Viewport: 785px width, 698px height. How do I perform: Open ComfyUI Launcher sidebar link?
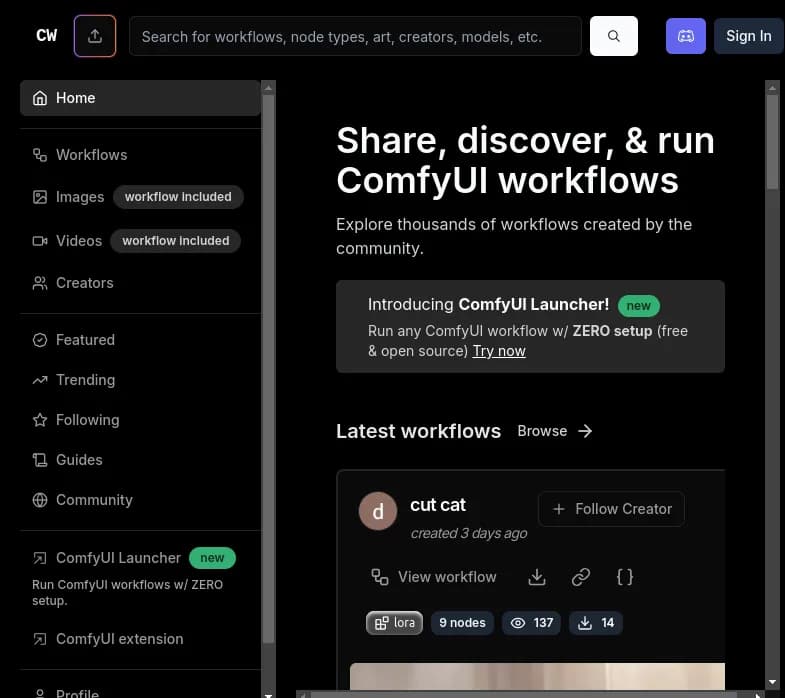tap(118, 558)
